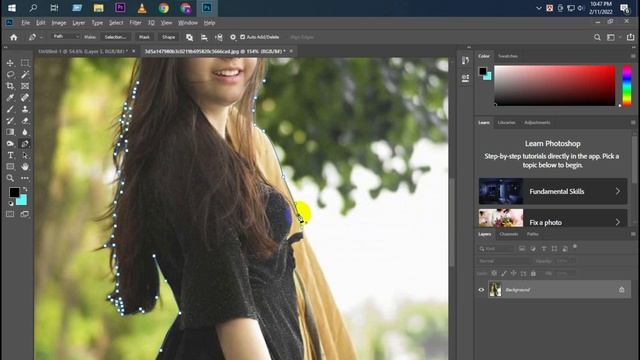Expand the Fix a photo tutorials
The image size is (640, 360).
[553, 218]
